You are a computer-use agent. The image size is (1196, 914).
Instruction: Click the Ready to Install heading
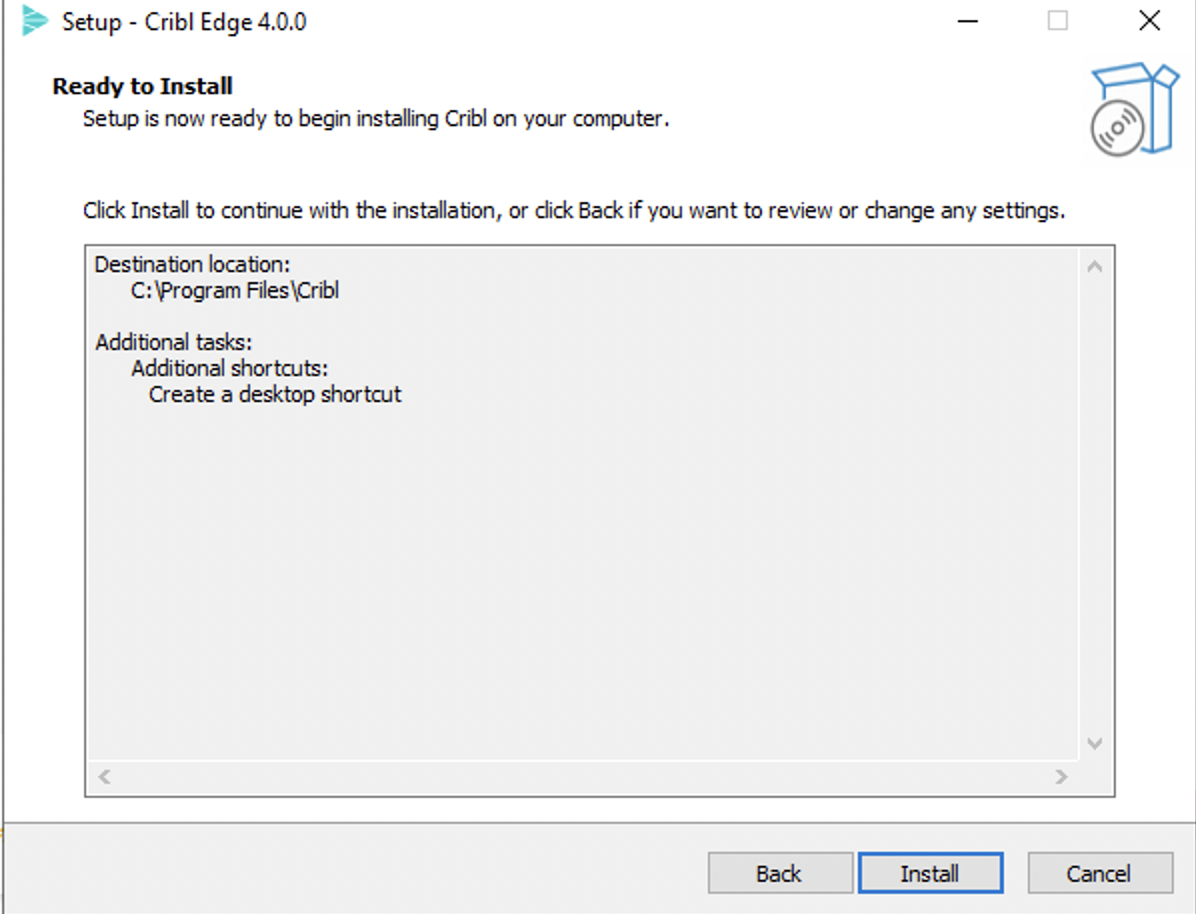(x=142, y=86)
